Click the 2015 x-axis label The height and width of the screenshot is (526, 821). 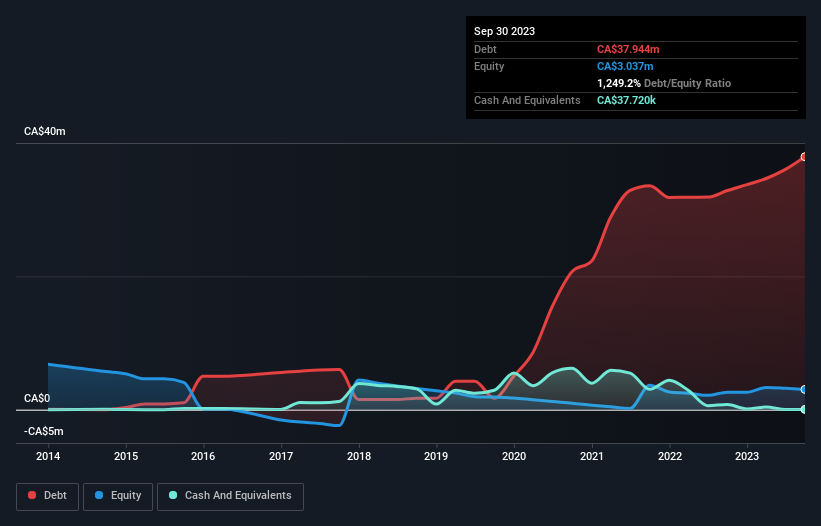coord(126,456)
